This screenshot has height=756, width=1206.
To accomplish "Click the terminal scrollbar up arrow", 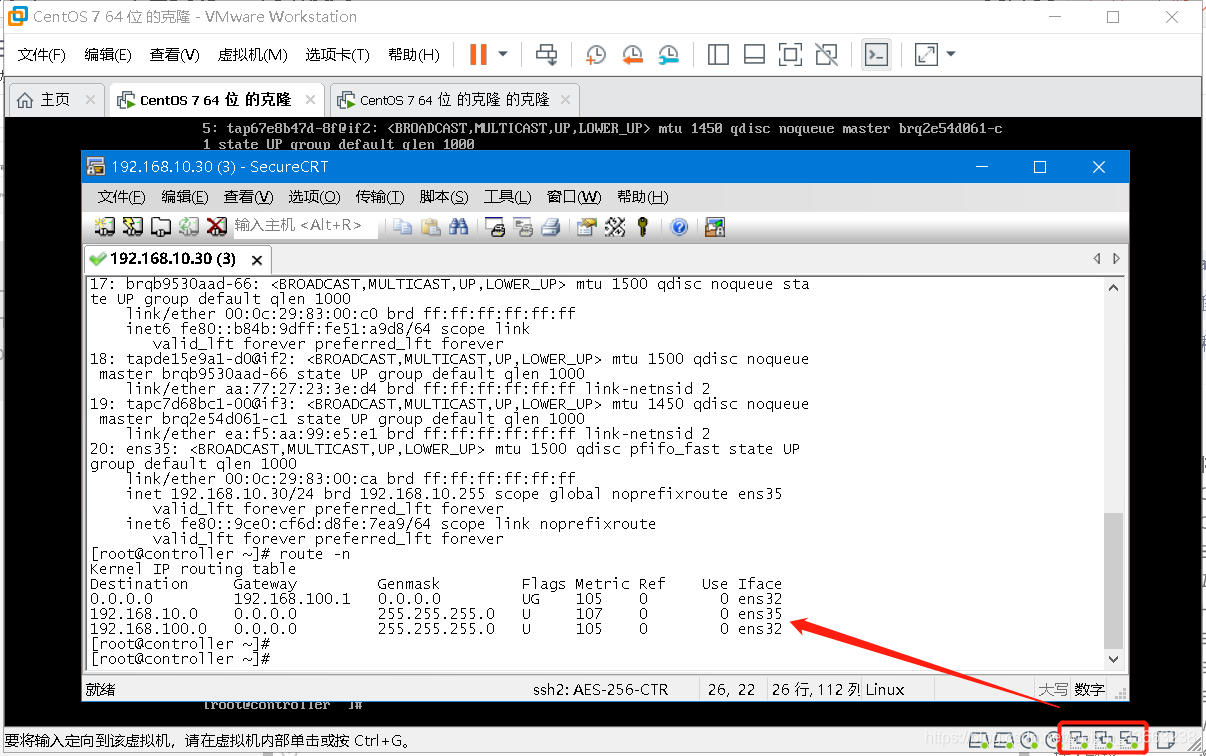I will click(1114, 286).
